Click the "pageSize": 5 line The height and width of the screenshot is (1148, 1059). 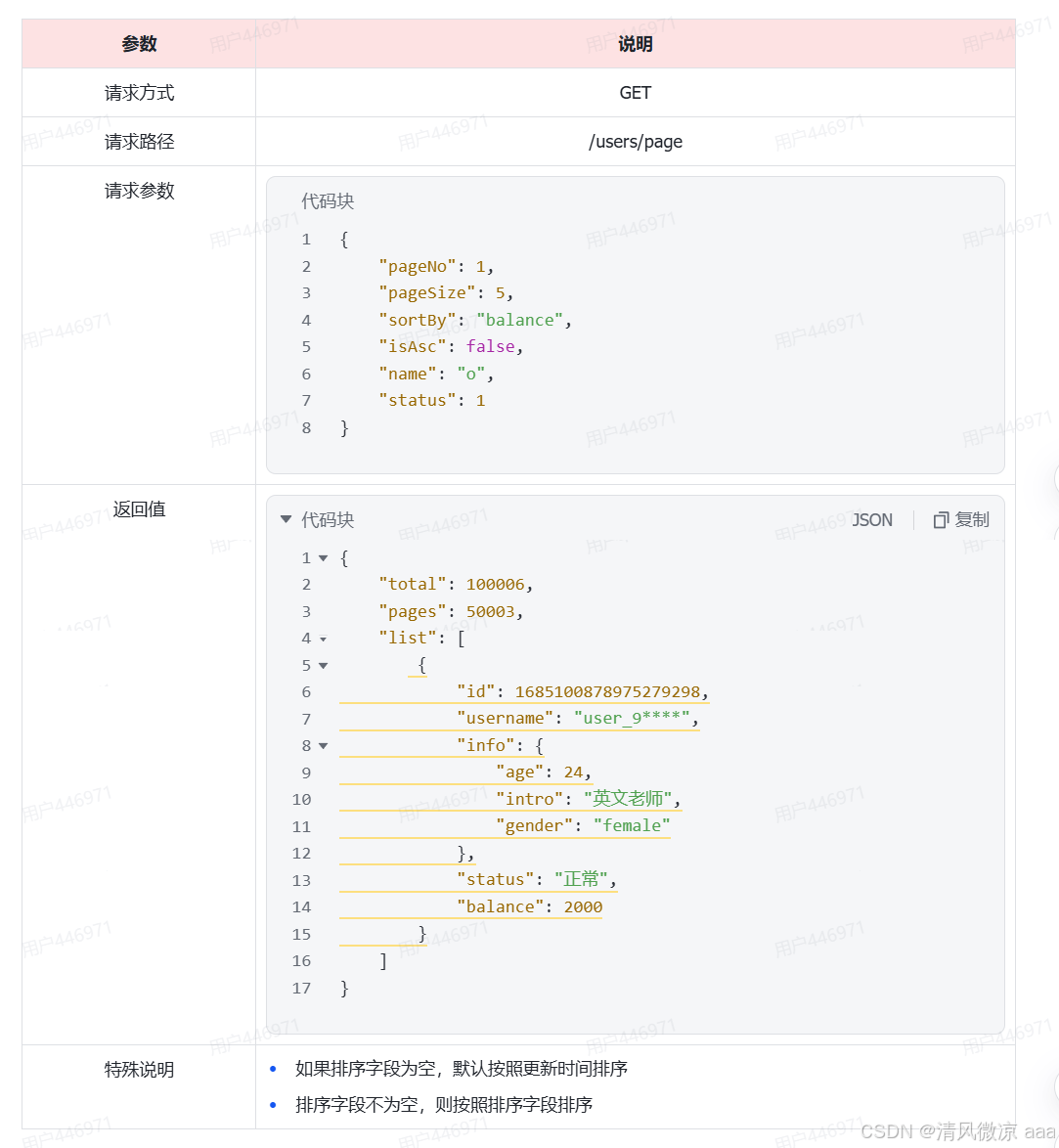[x=446, y=292]
